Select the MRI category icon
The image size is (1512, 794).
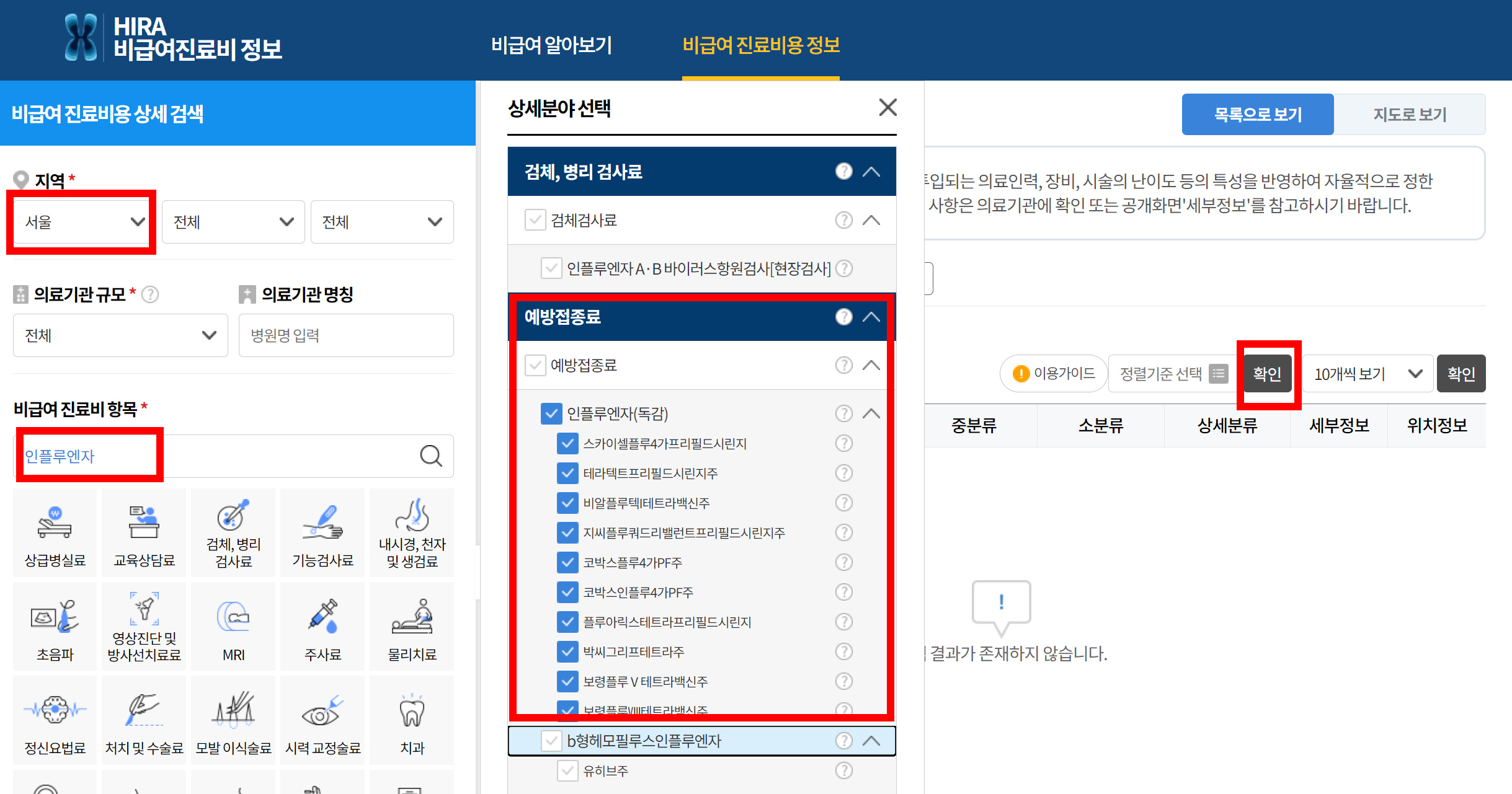point(233,626)
